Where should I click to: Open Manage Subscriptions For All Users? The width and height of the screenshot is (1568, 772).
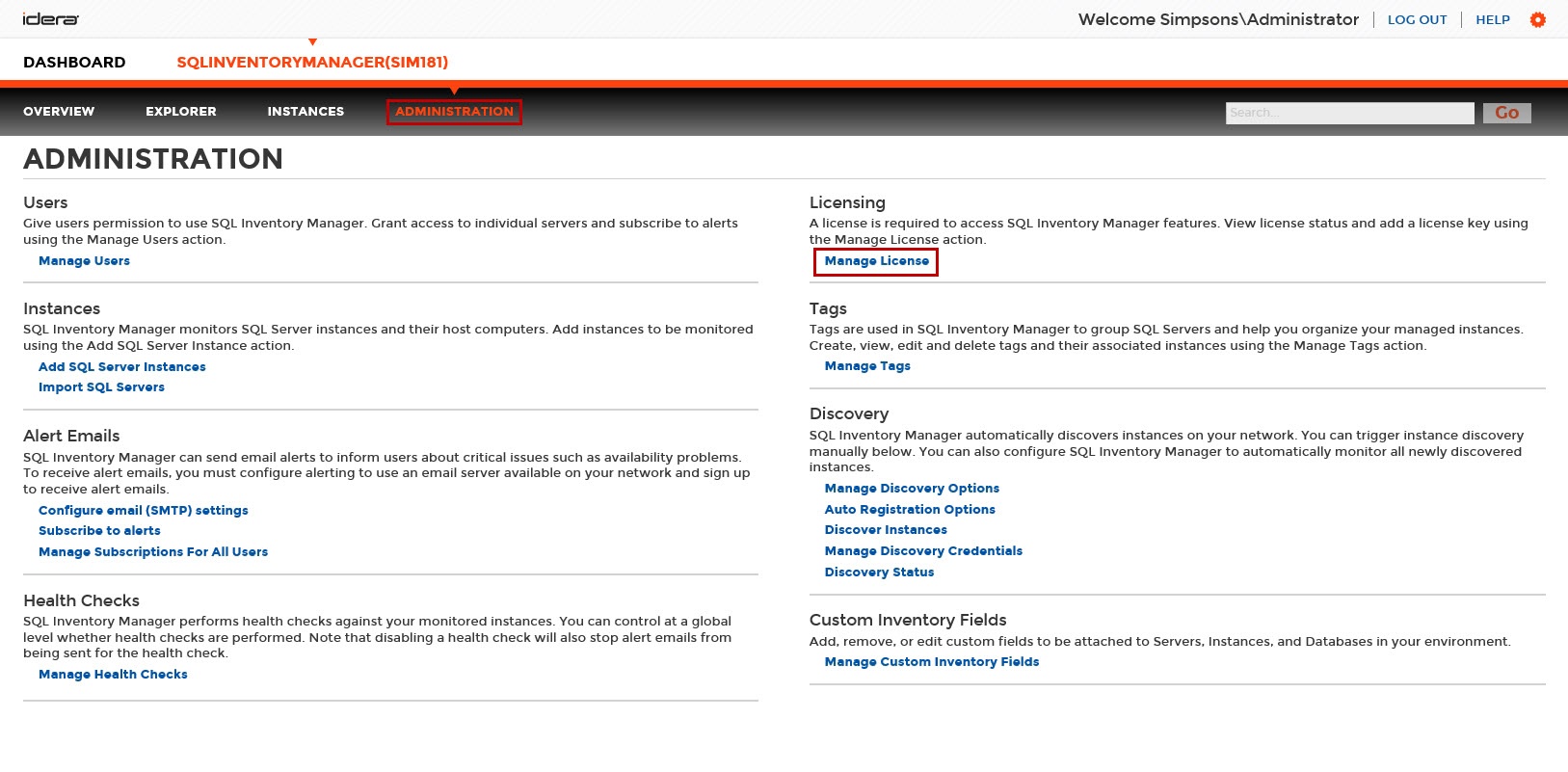tap(153, 552)
